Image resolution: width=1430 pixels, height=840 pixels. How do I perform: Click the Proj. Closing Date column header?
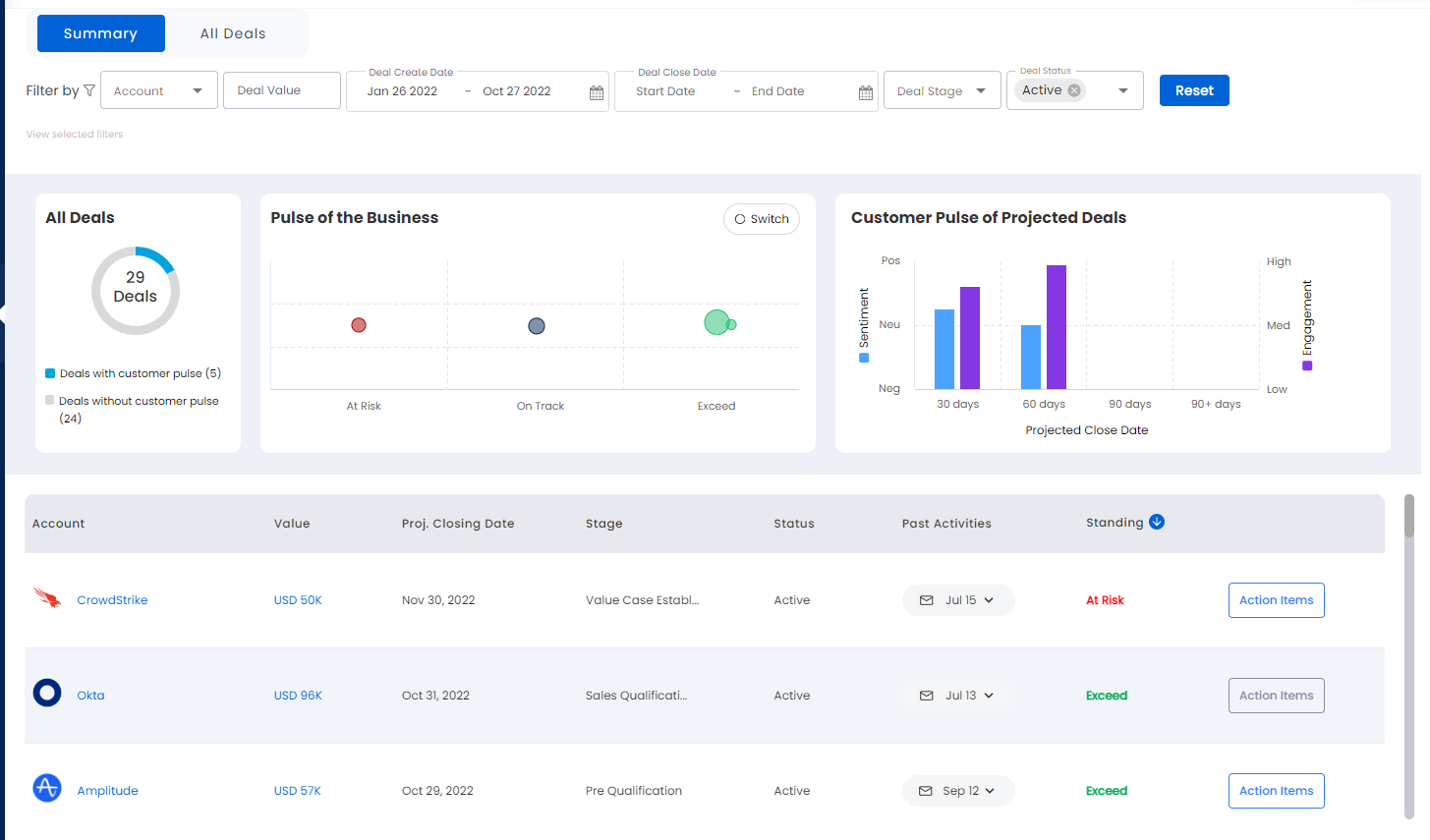point(458,524)
